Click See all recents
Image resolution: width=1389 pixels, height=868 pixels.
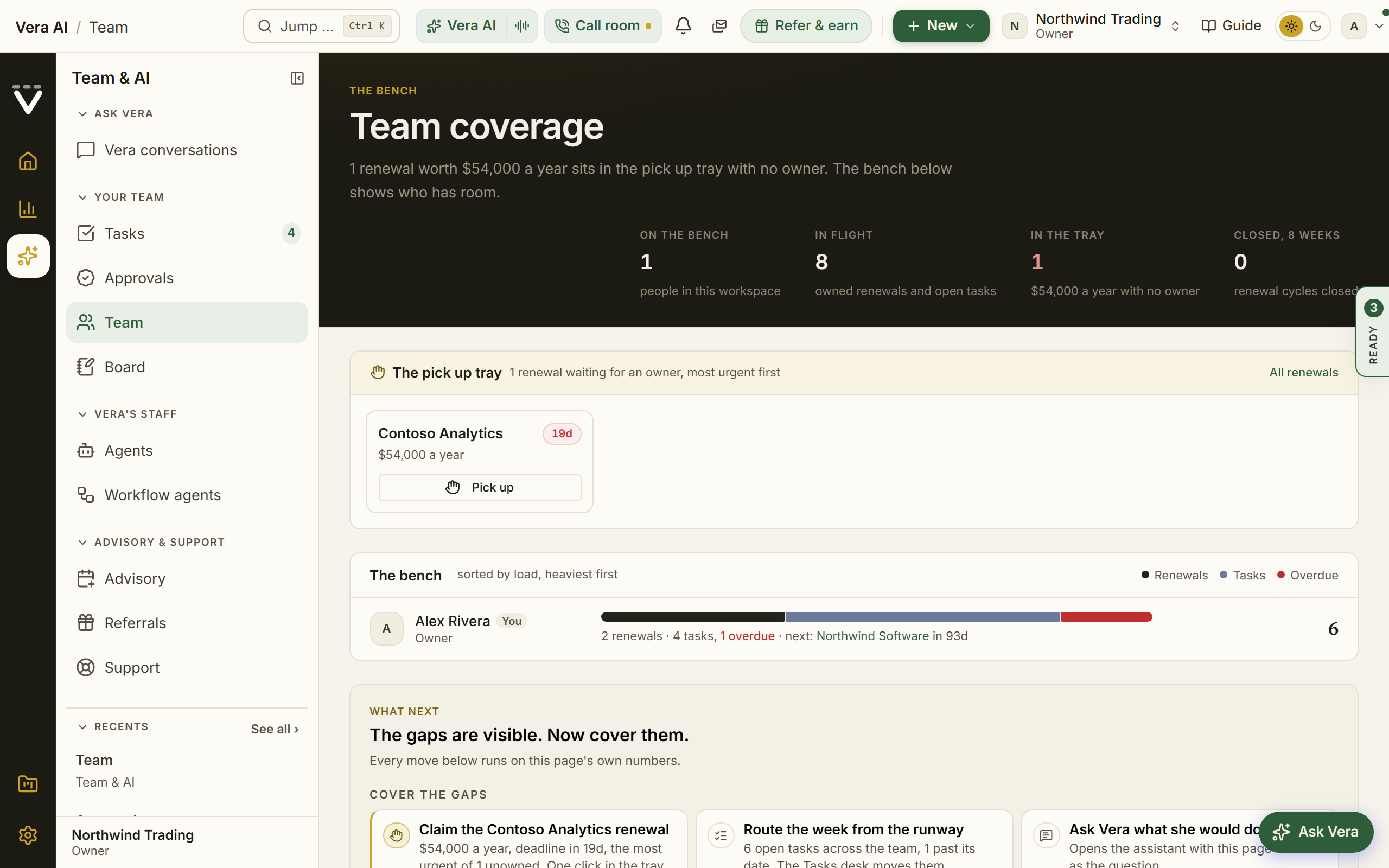pyautogui.click(x=275, y=729)
